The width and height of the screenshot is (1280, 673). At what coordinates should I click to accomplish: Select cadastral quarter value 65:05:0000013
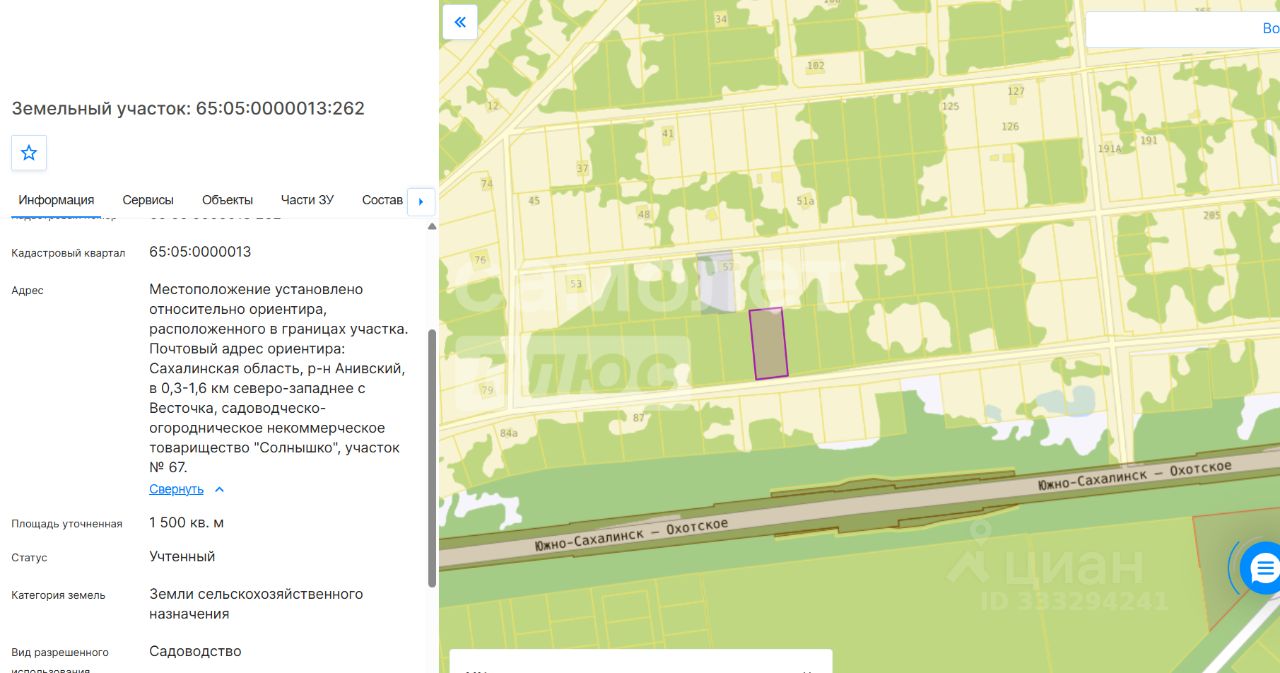click(200, 252)
